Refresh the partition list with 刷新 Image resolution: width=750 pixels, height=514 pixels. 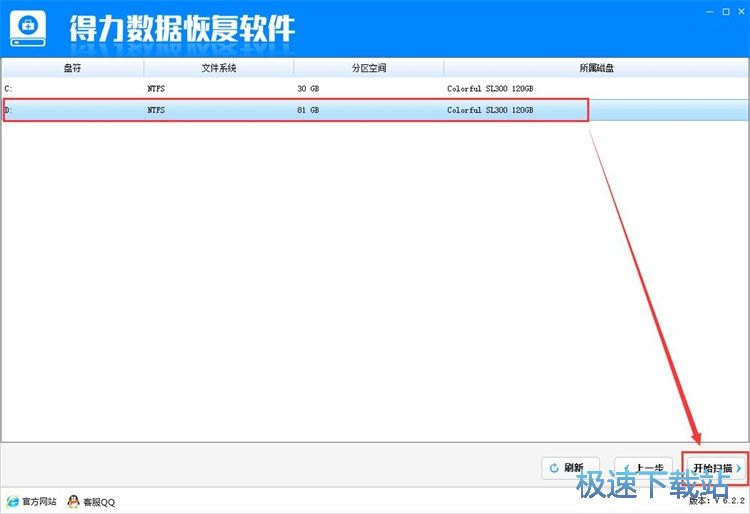(x=570, y=468)
